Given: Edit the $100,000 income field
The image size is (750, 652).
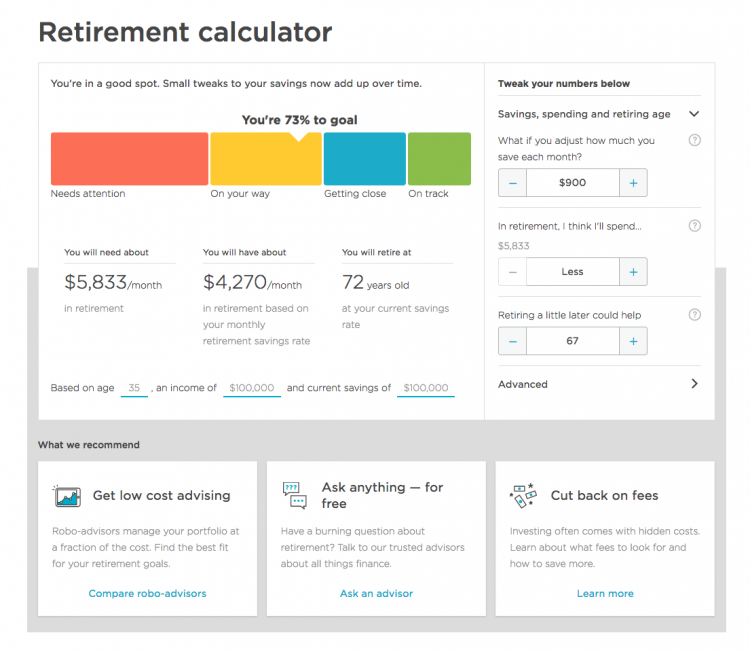Looking at the screenshot, I should pos(252,388).
